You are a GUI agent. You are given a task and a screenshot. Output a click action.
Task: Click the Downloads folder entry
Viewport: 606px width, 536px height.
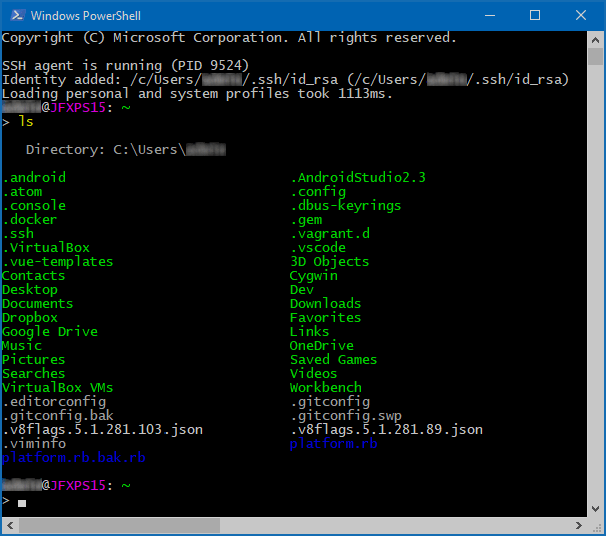[x=326, y=303]
